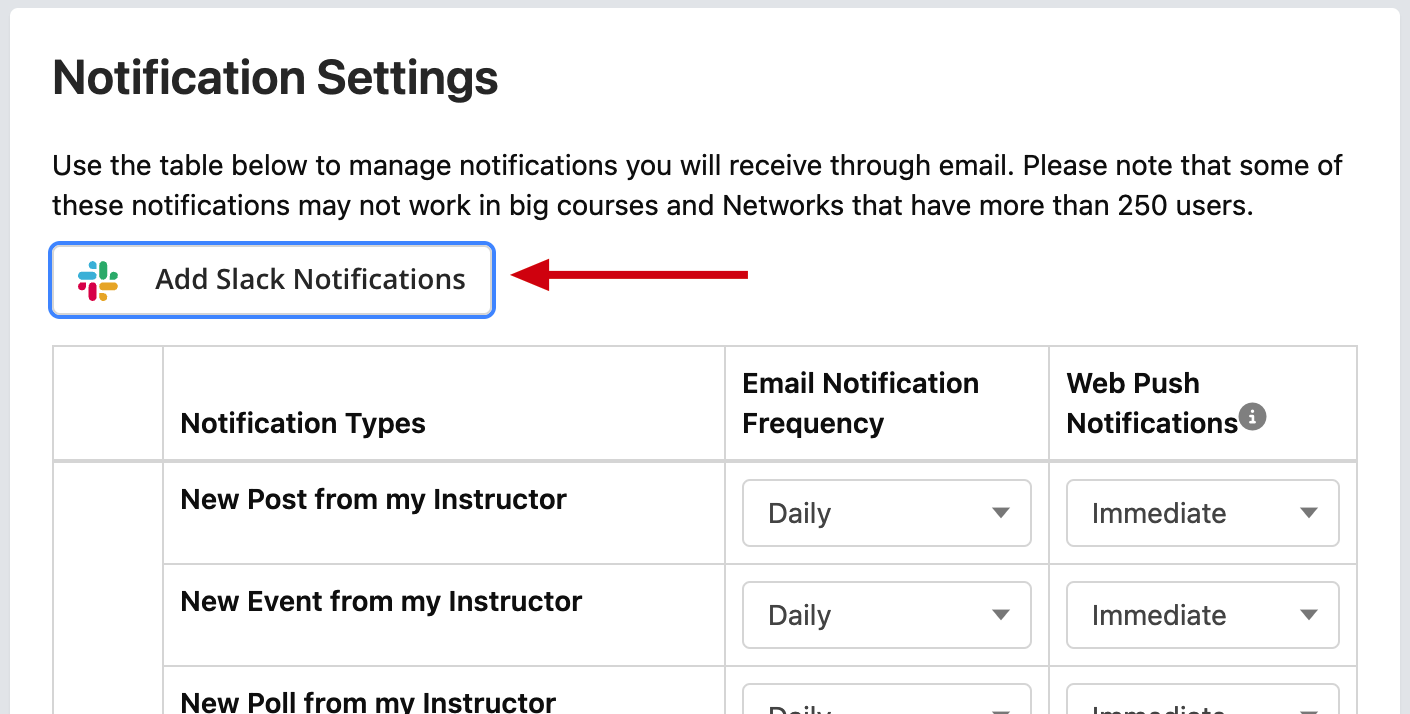The width and height of the screenshot is (1410, 714).
Task: Expand Web Push dropdown for New Event
Action: pos(1202,615)
